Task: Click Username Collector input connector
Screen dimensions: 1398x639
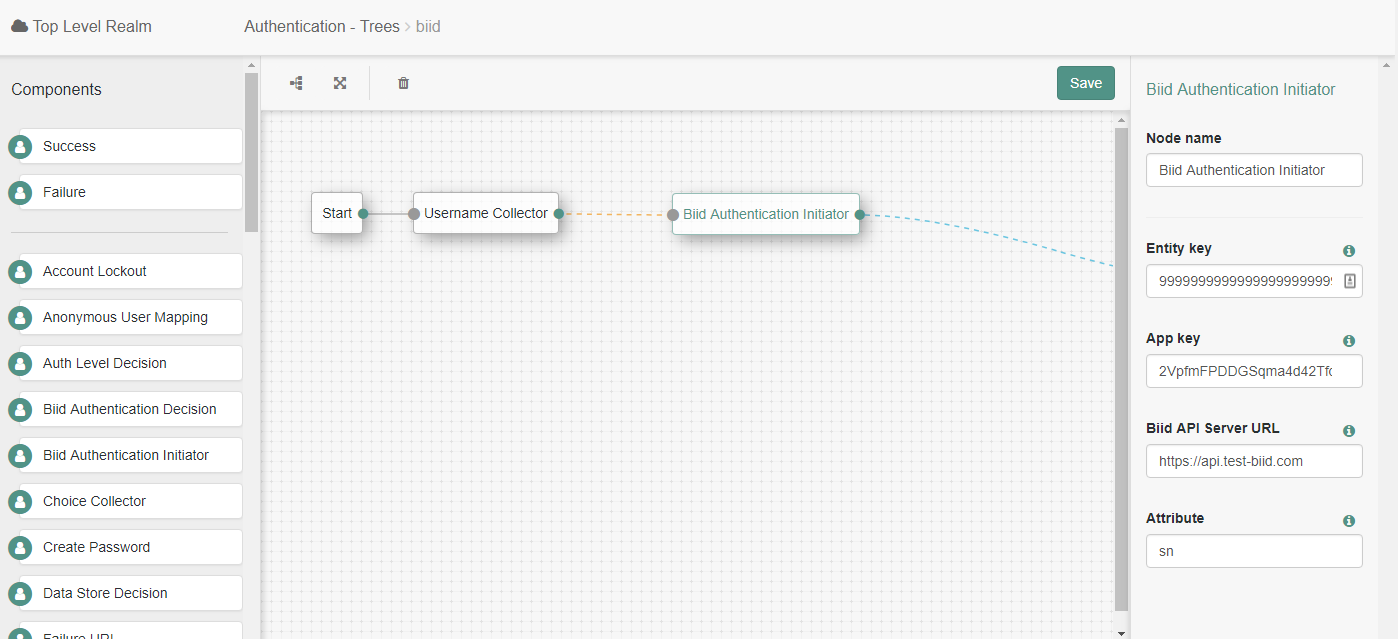Action: [x=414, y=214]
